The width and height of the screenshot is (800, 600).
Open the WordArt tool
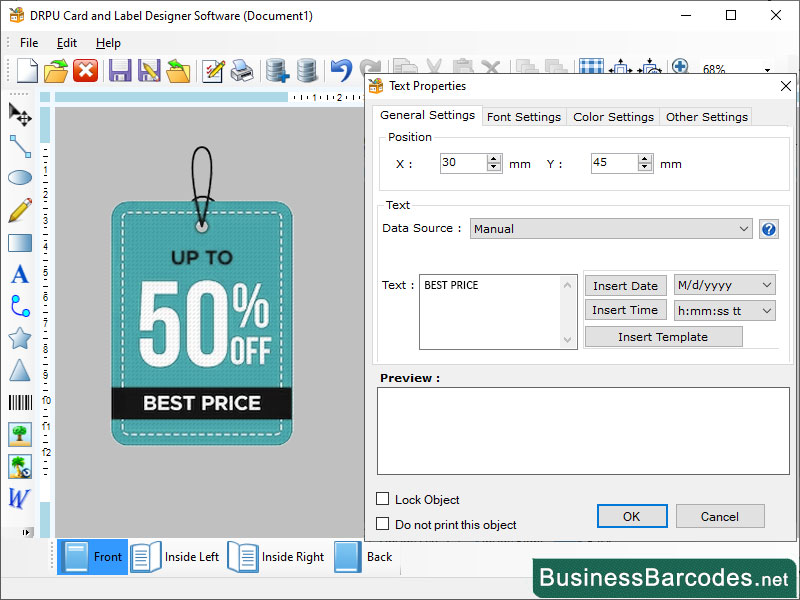[x=19, y=498]
